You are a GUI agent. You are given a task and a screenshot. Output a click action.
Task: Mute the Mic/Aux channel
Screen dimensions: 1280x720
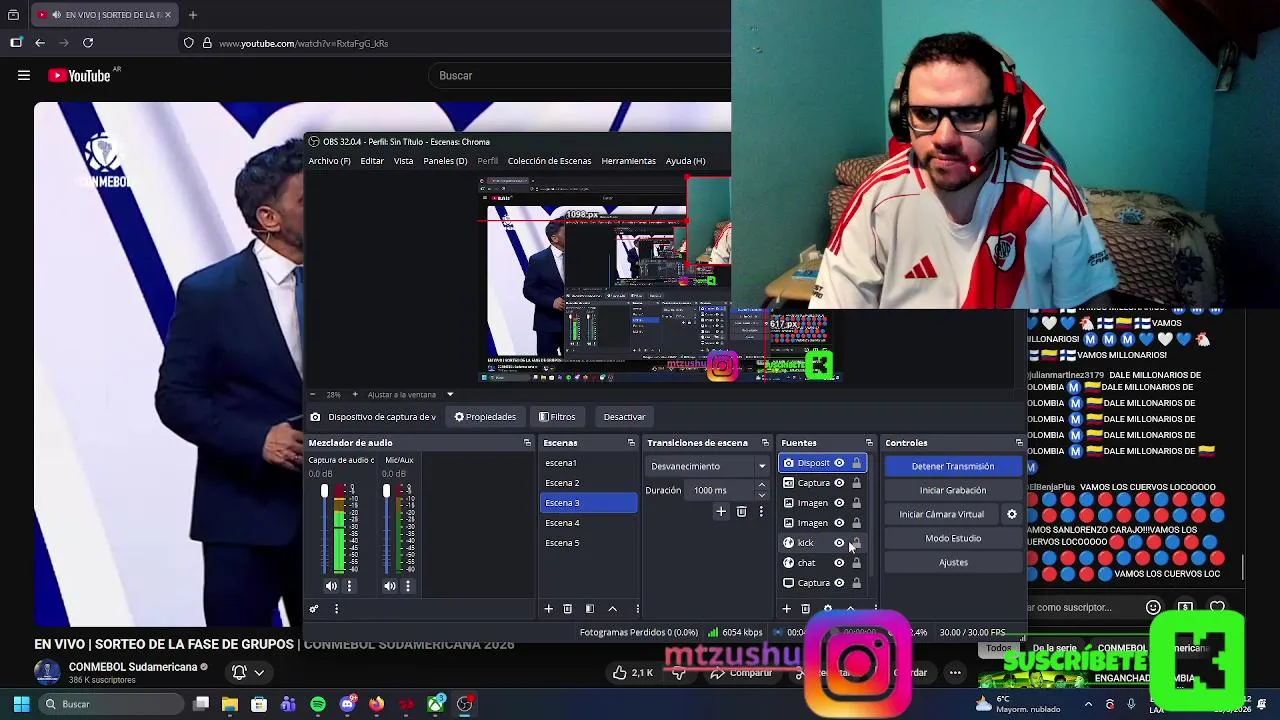390,586
